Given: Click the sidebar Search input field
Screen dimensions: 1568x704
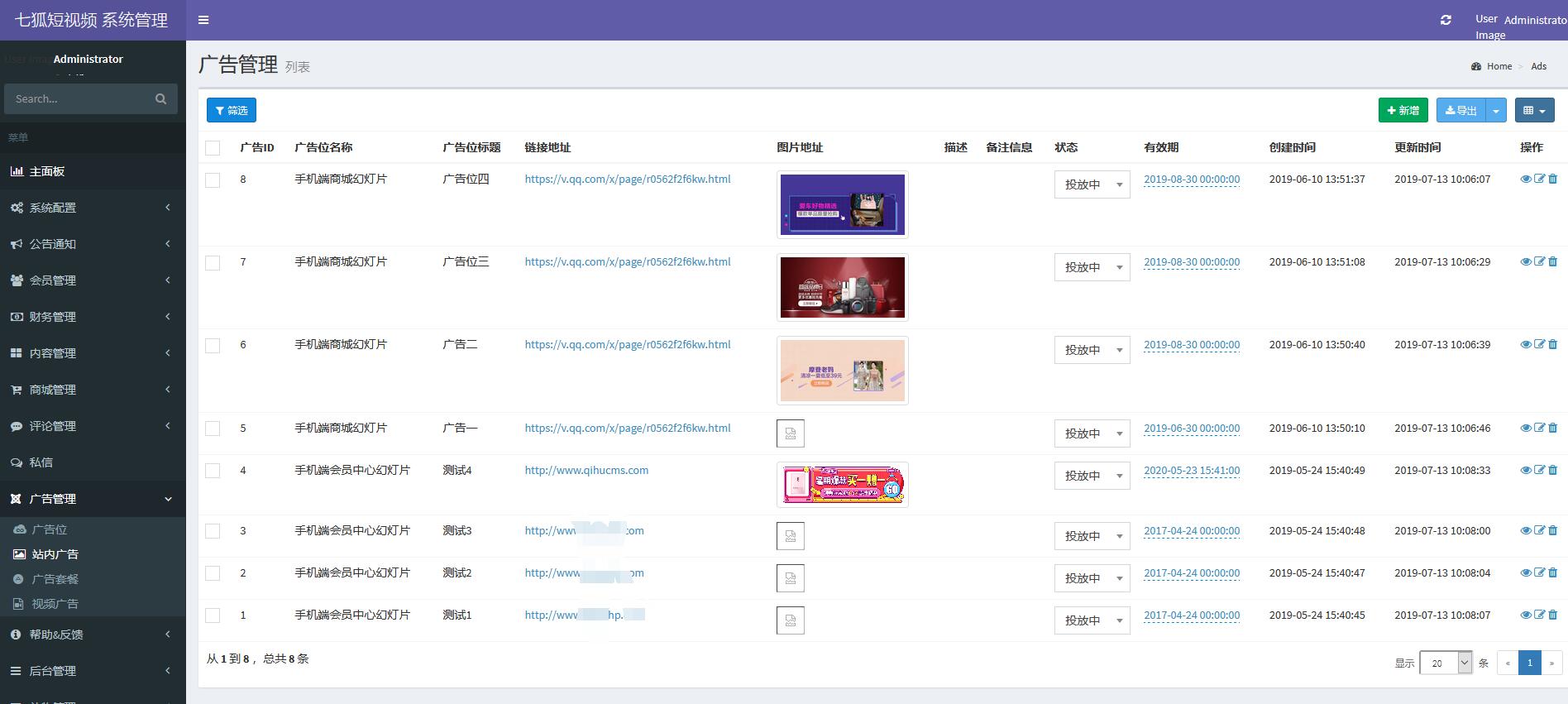Looking at the screenshot, I should click(x=79, y=99).
